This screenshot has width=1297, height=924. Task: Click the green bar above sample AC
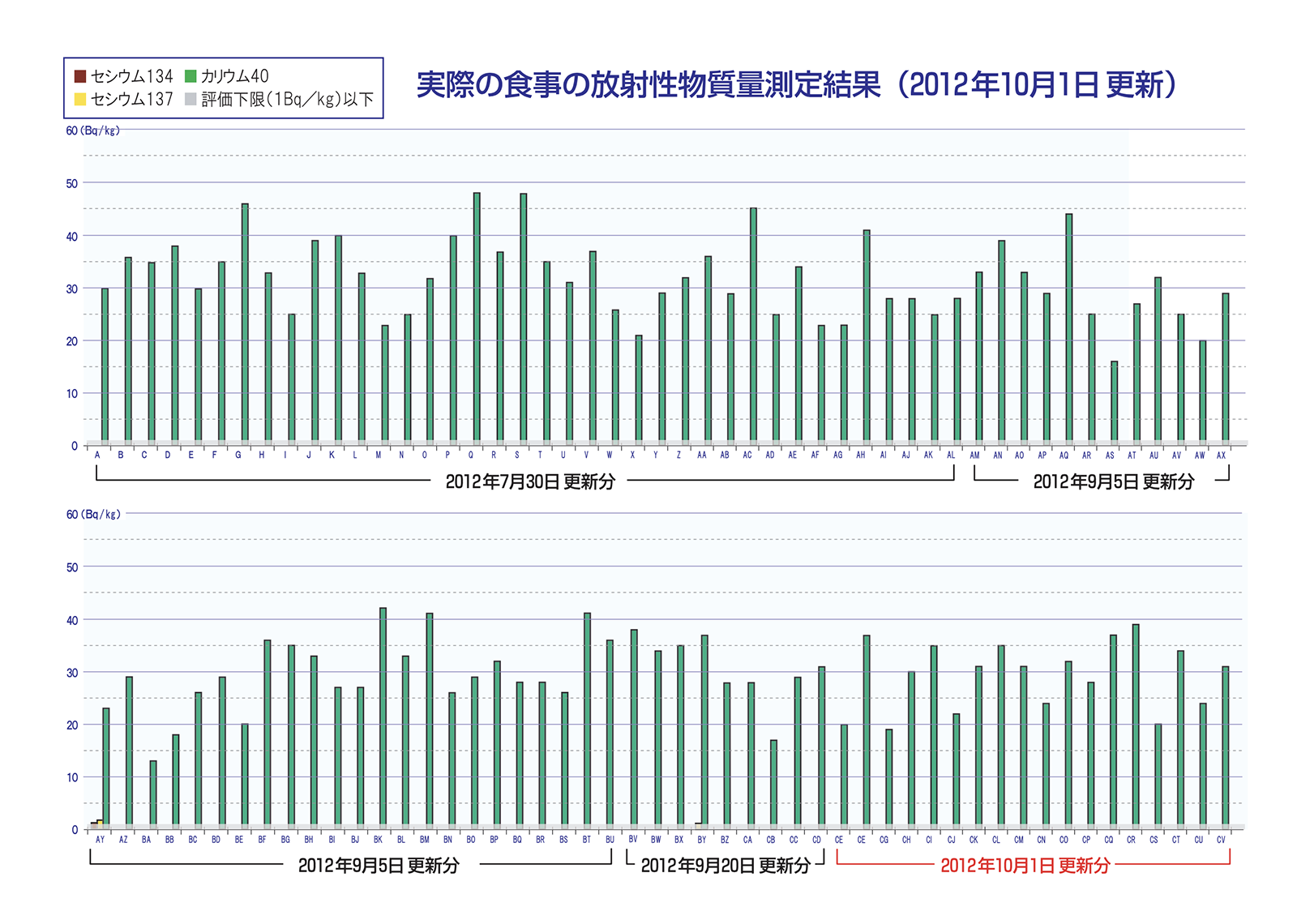point(754,325)
